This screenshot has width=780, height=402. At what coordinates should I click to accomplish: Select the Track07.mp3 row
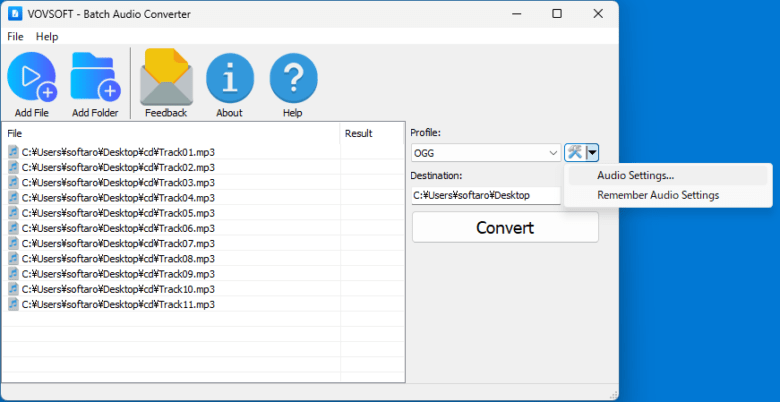click(x=202, y=243)
